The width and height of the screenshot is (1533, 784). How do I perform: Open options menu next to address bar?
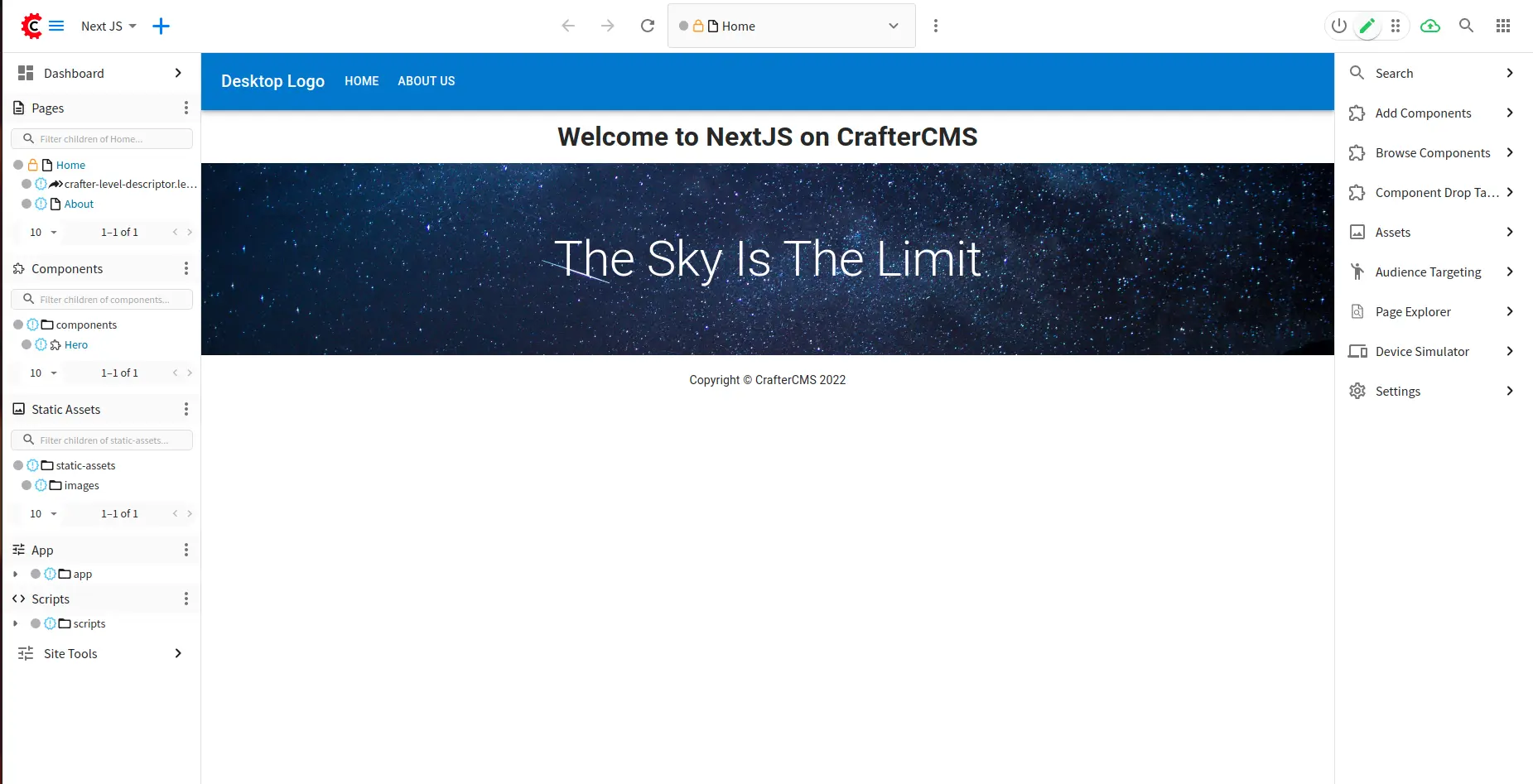click(936, 26)
